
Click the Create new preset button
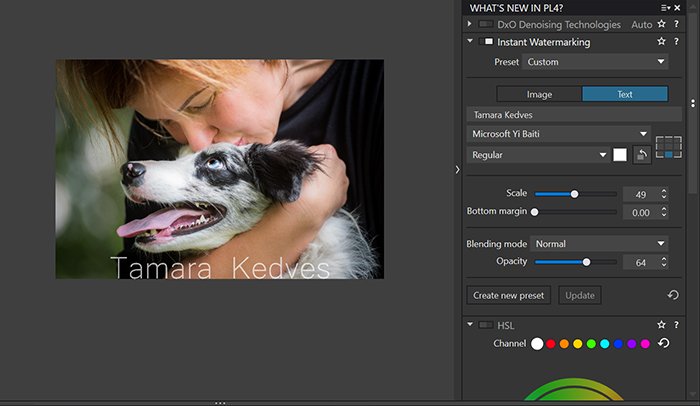pos(508,295)
